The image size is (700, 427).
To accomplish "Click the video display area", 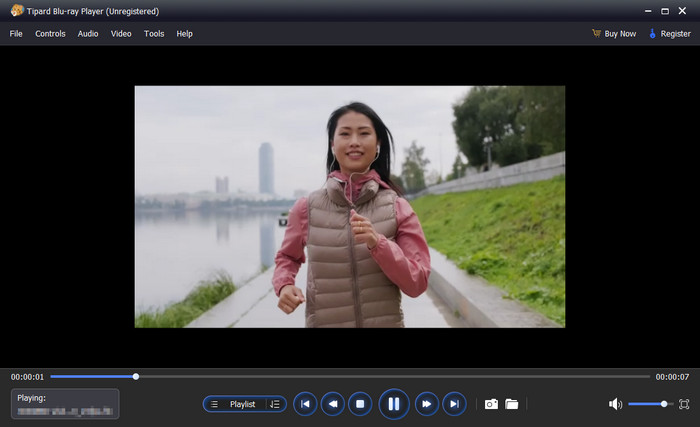I will 350,206.
